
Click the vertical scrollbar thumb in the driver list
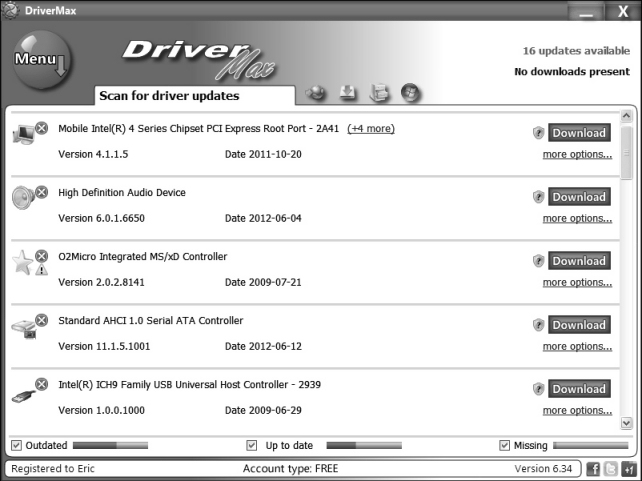[626, 153]
